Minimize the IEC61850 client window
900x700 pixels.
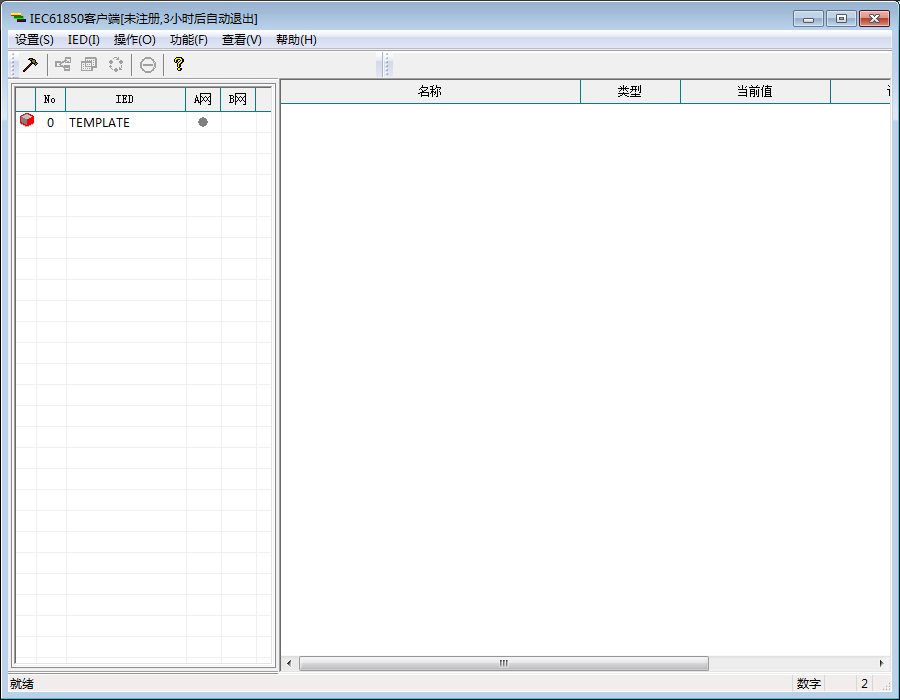tap(808, 18)
